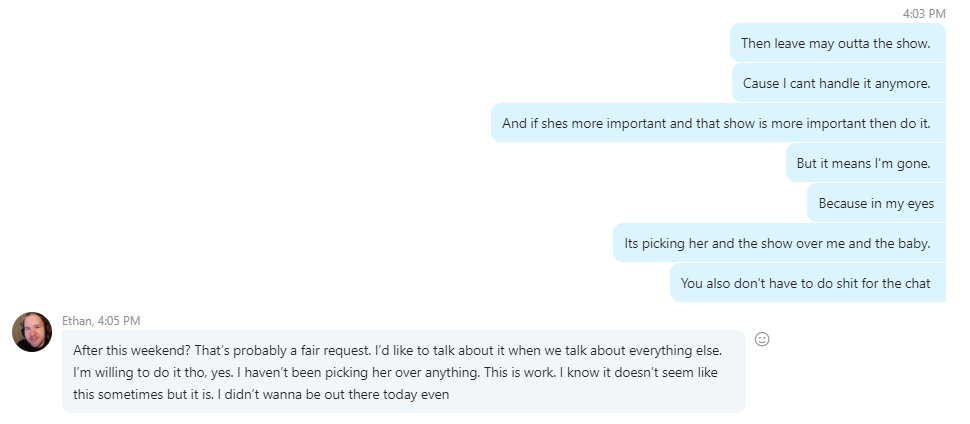Select the "Because in my eyes" message bubble
Viewport: 970px width, 424px height.
[x=876, y=203]
